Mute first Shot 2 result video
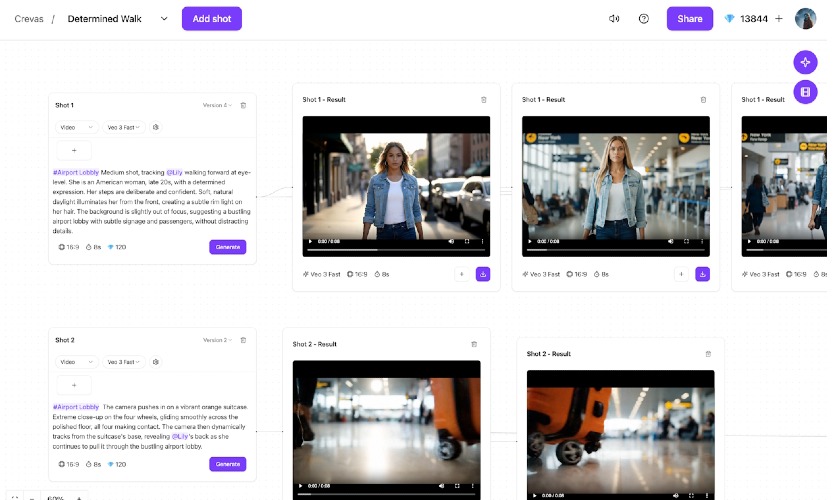The image size is (836, 500). point(441,486)
